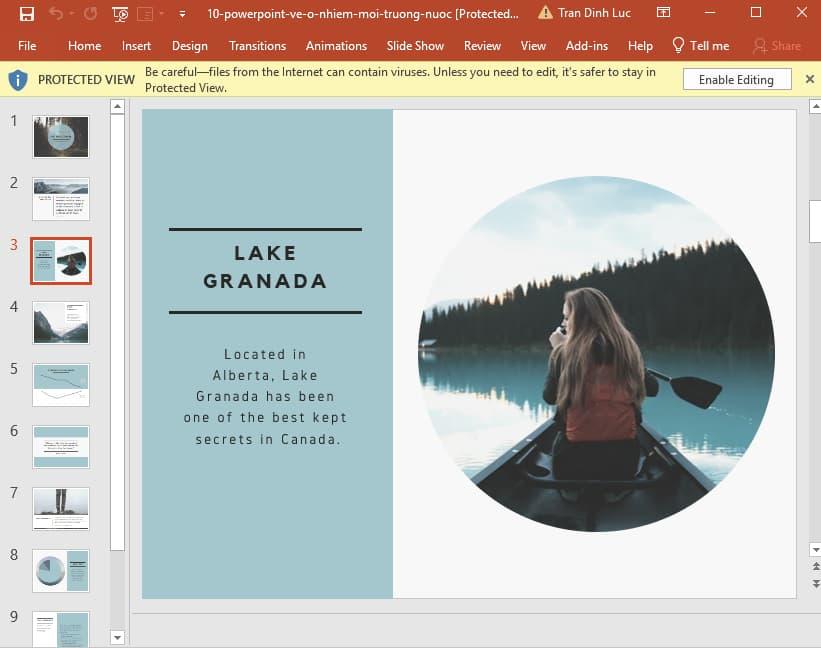Start slideshow from beginning via Quick Access icon
This screenshot has height=648, width=821.
(119, 13)
